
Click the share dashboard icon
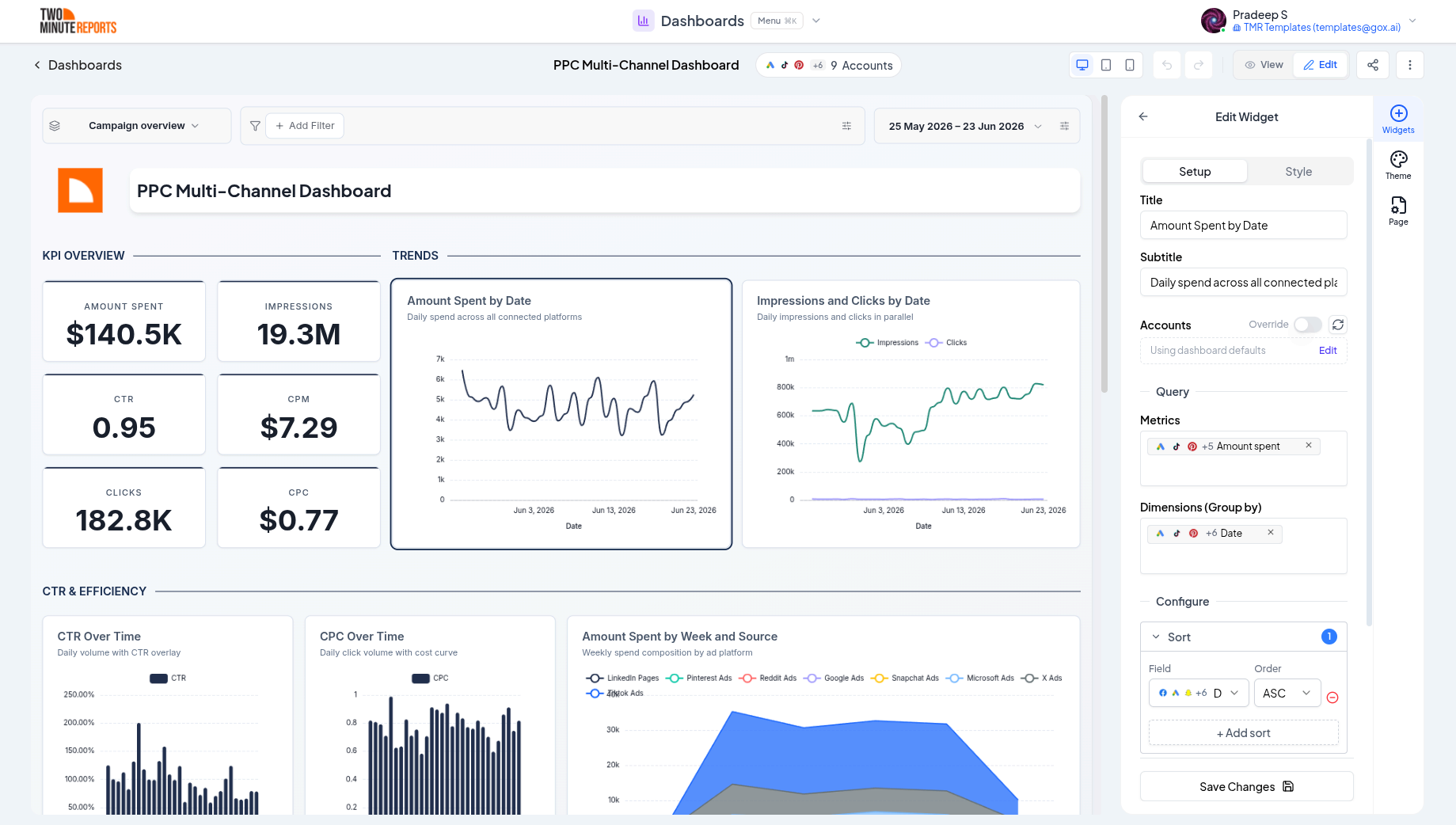[x=1373, y=65]
